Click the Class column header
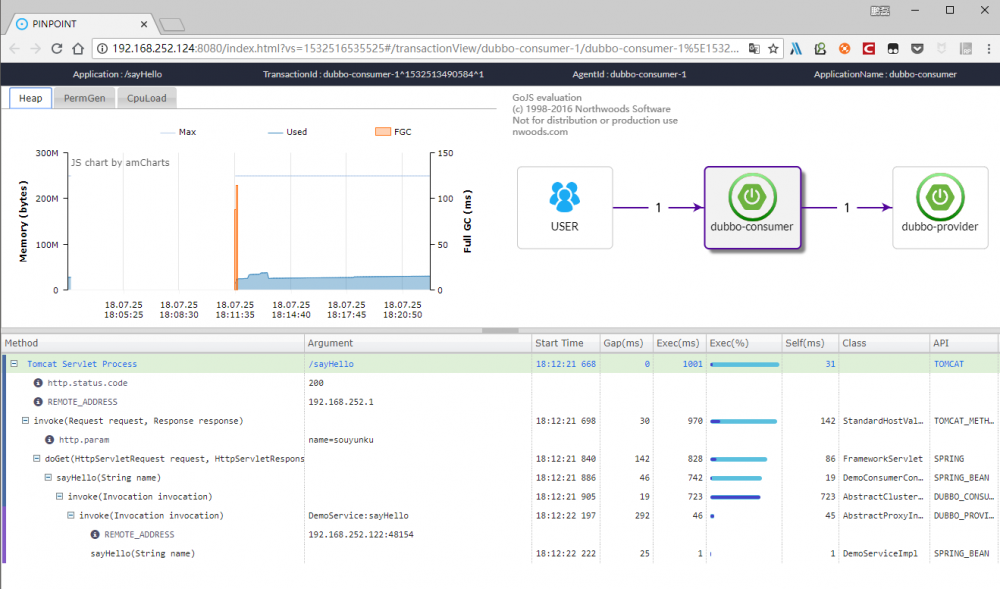This screenshot has width=1000, height=589. click(x=884, y=343)
